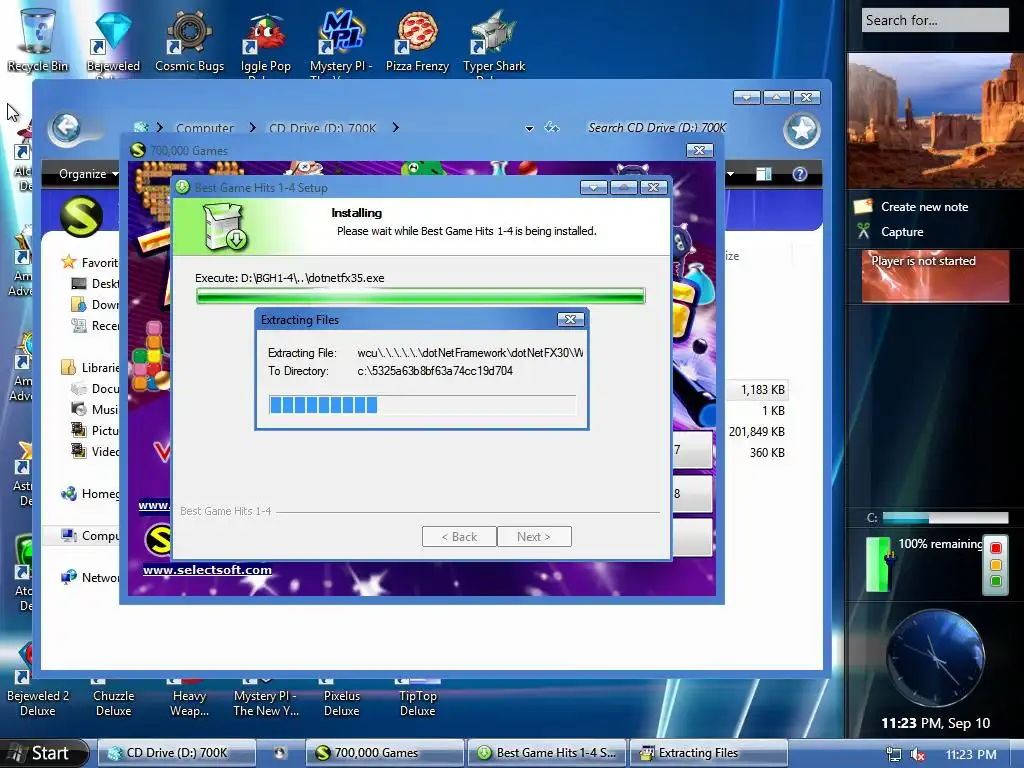
Task: Click the orange light on battery gadget
Action: (x=995, y=564)
